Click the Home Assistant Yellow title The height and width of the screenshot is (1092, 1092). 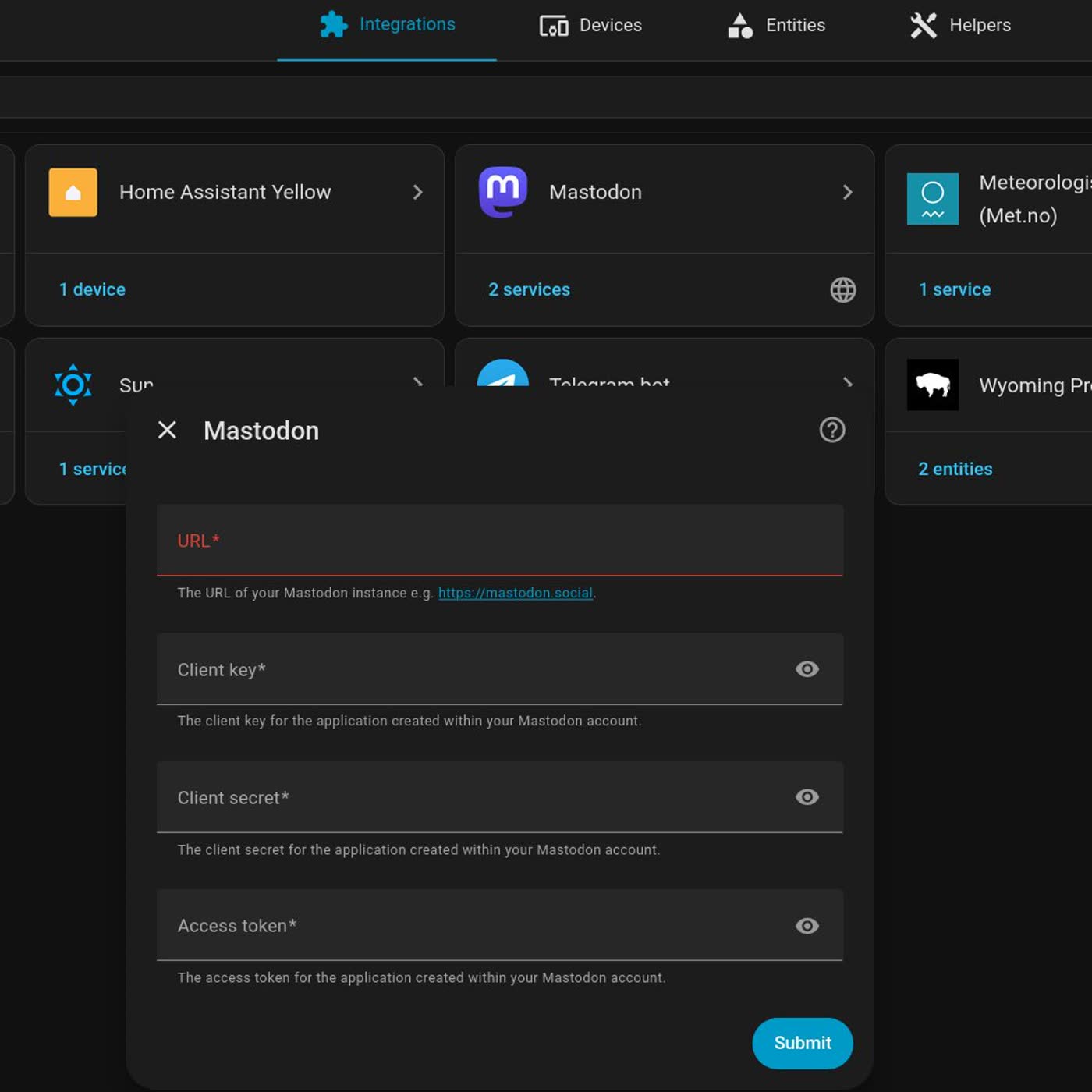pyautogui.click(x=225, y=192)
